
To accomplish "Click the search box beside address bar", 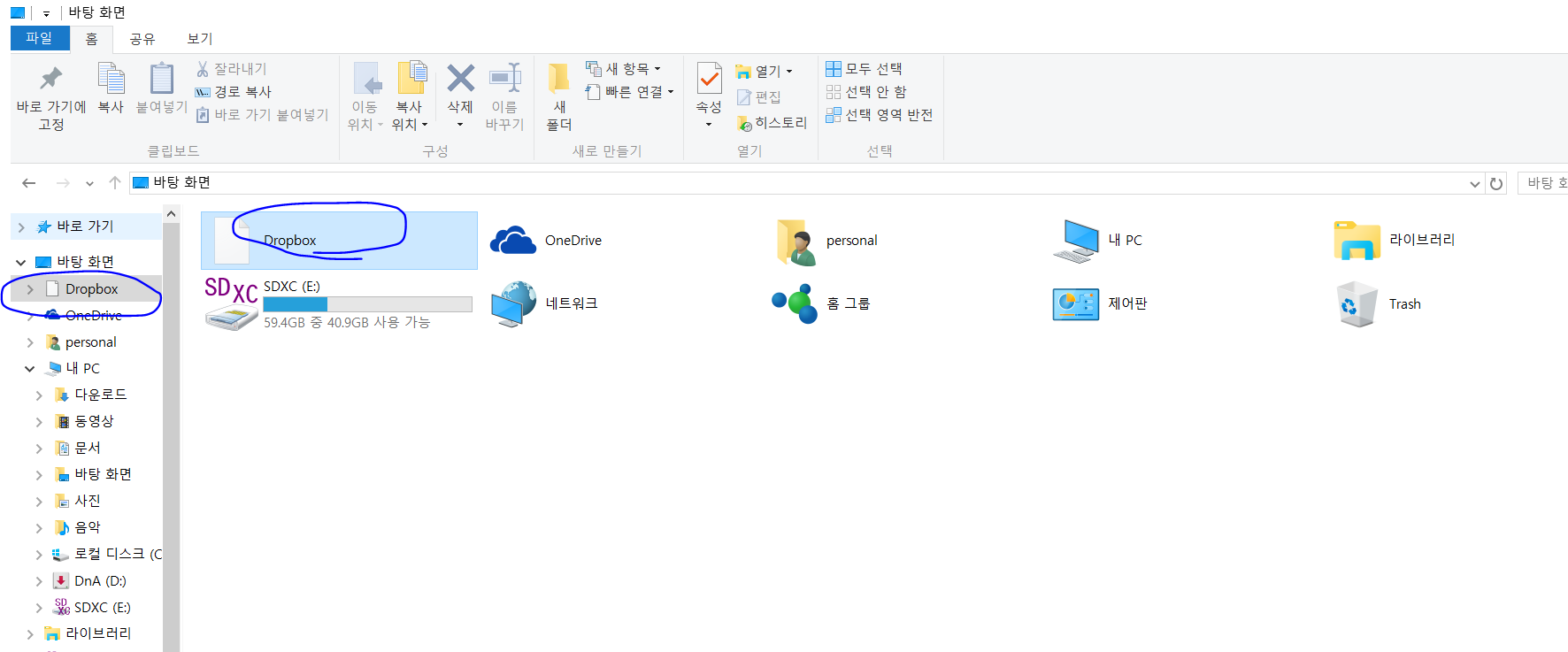I will pyautogui.click(x=1543, y=183).
